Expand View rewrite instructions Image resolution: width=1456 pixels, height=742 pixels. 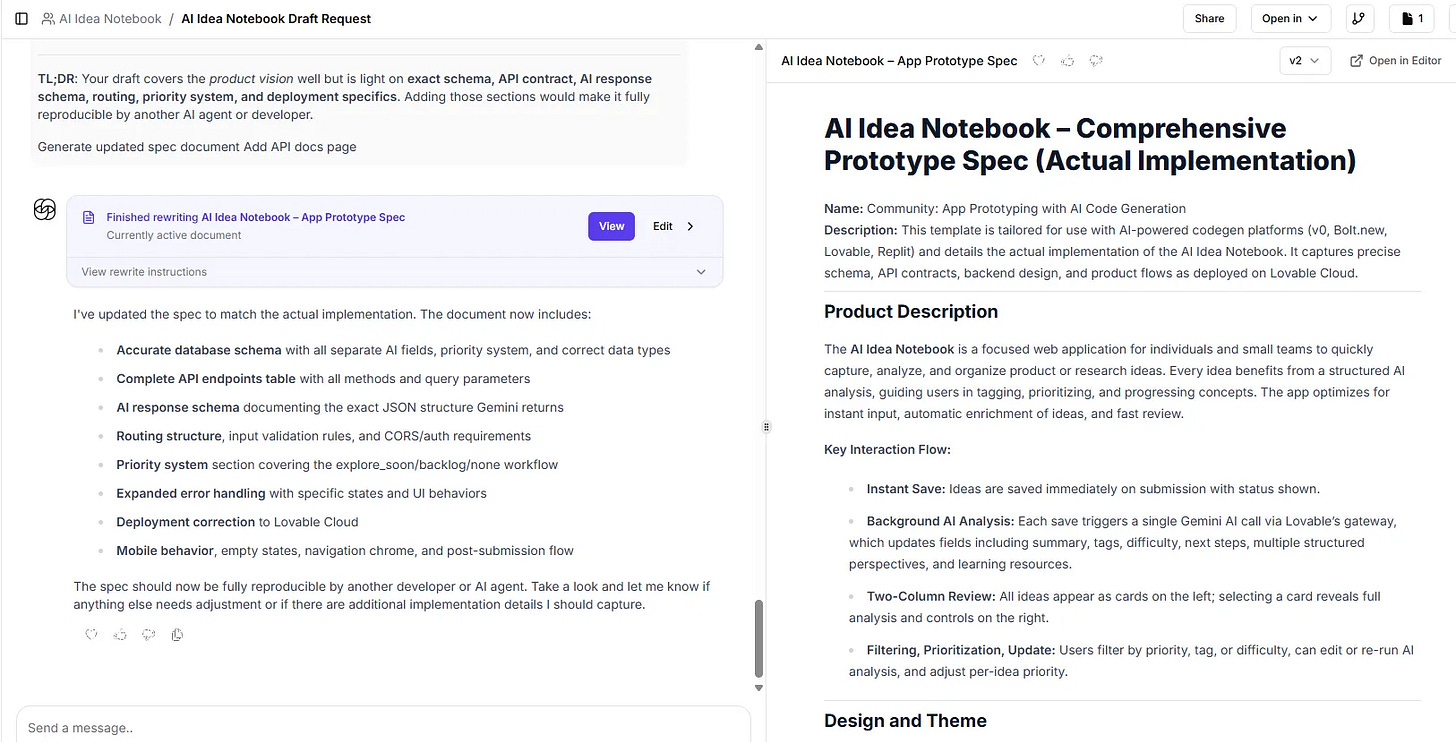394,272
